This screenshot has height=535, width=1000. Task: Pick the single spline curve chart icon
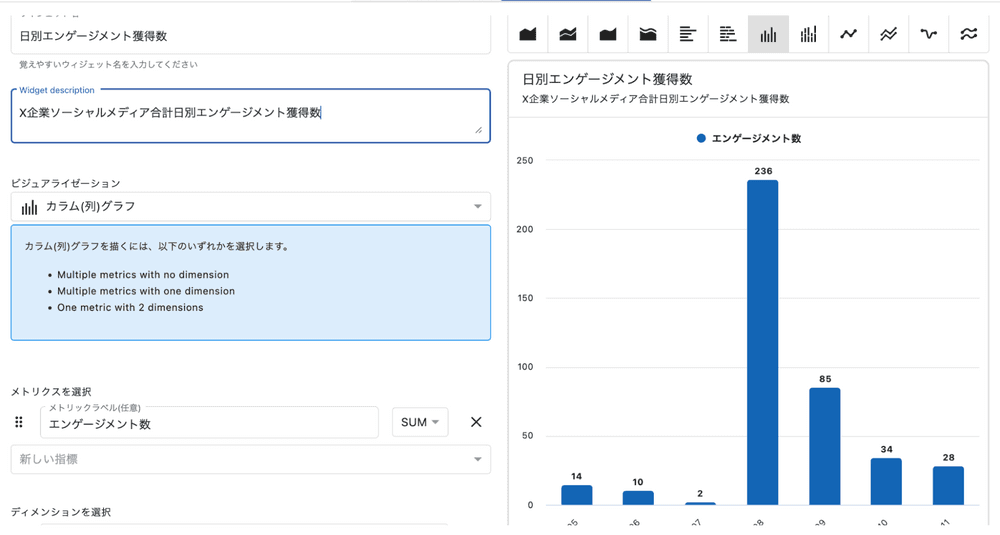[929, 34]
